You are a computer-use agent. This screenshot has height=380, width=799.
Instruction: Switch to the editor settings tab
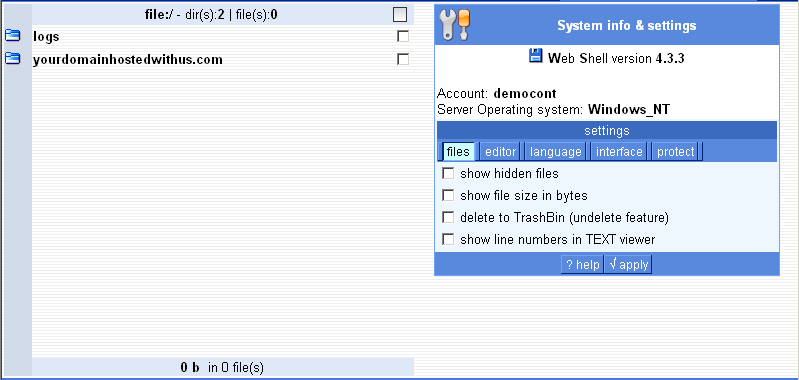click(x=500, y=152)
